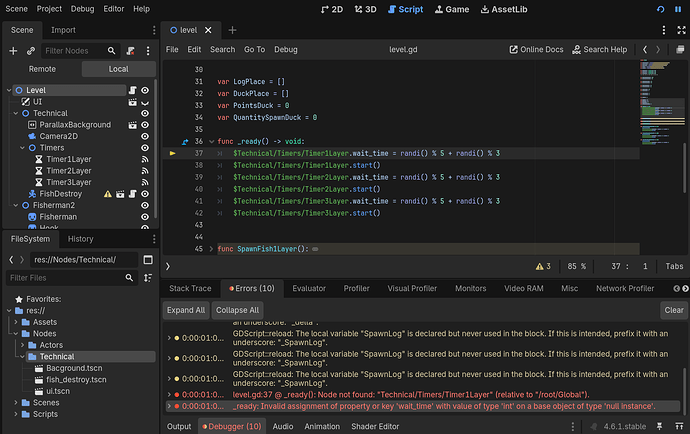Click the Instantiate Child Scene link icon

click(31, 50)
